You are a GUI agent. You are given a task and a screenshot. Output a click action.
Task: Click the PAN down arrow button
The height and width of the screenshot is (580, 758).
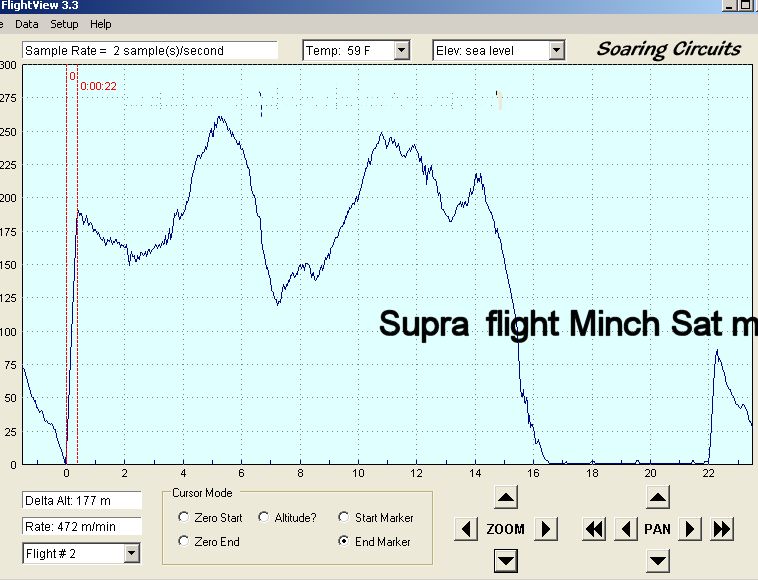point(657,561)
